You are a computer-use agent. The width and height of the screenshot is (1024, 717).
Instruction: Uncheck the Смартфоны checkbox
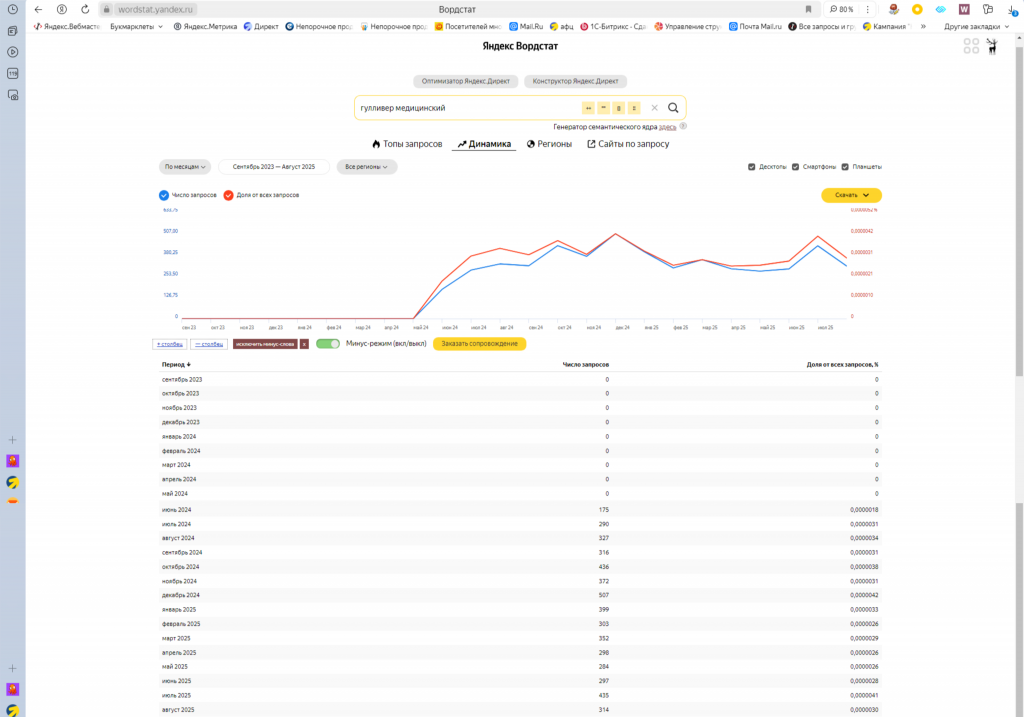[795, 167]
